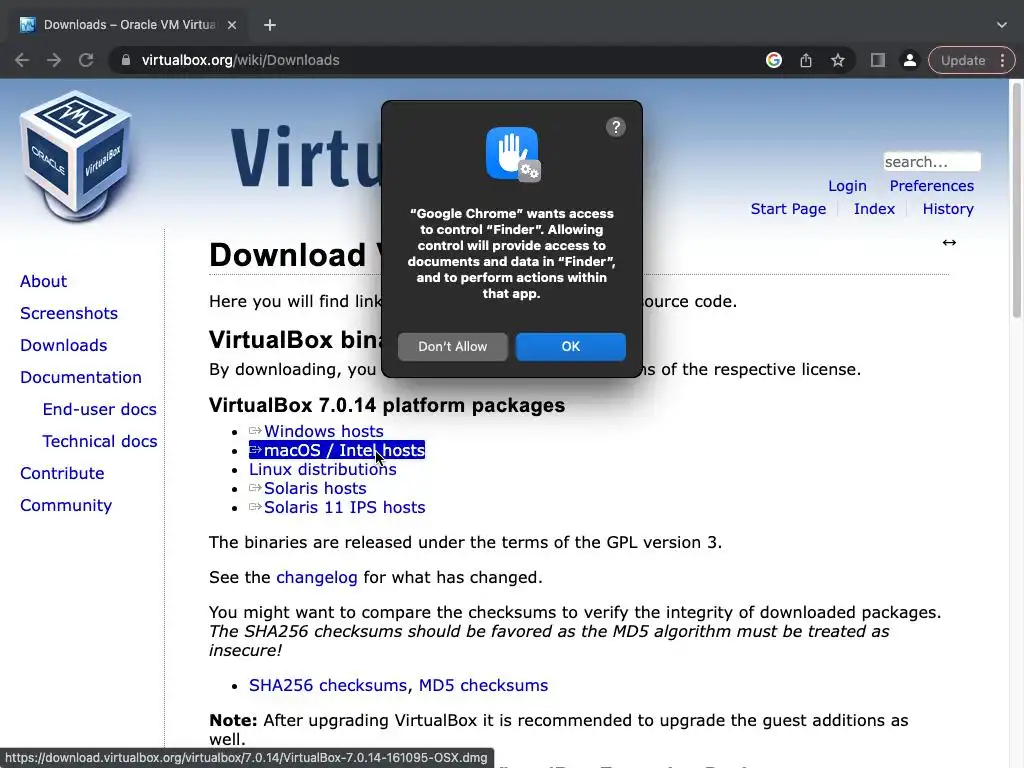The height and width of the screenshot is (768, 1024).
Task: Click the page vertical scrollbar
Action: tap(1016, 199)
